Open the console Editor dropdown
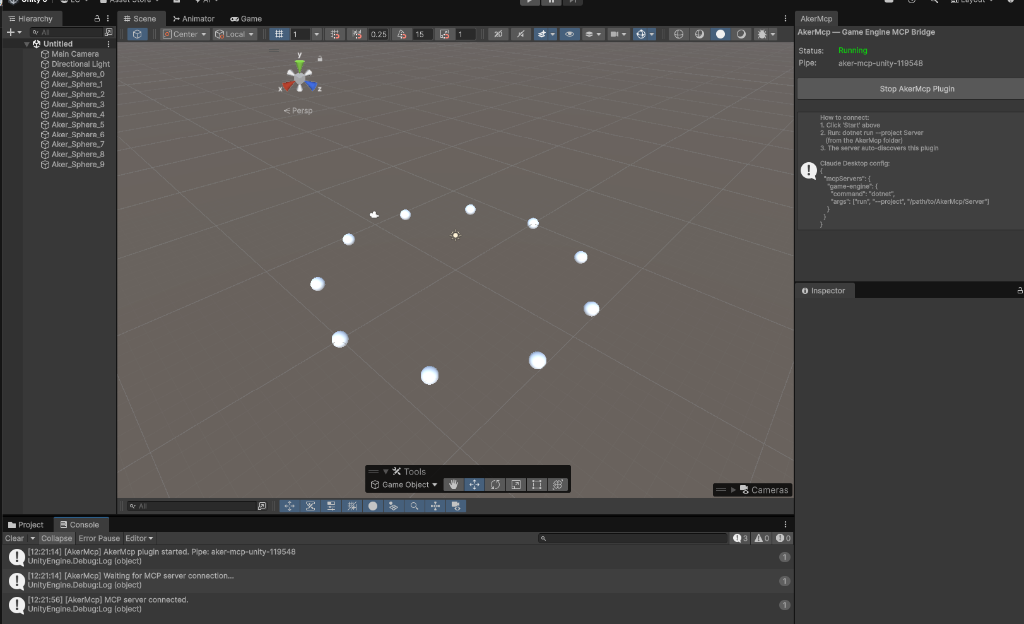 click(139, 538)
